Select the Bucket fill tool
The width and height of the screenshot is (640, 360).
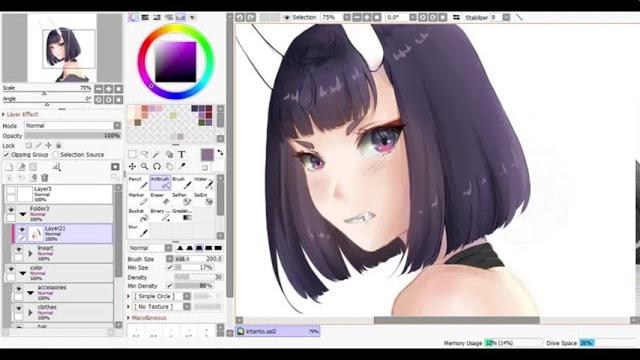138,215
